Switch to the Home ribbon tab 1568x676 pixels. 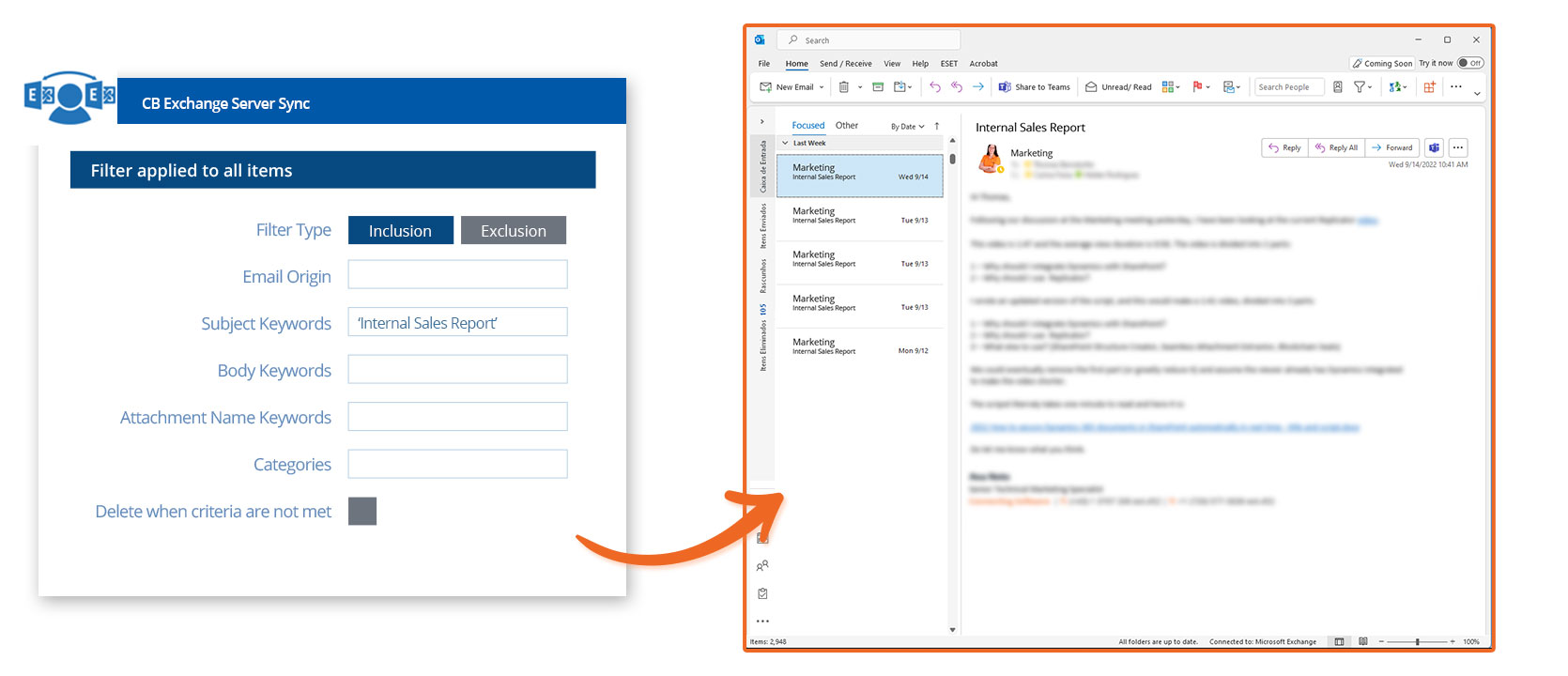tap(797, 64)
